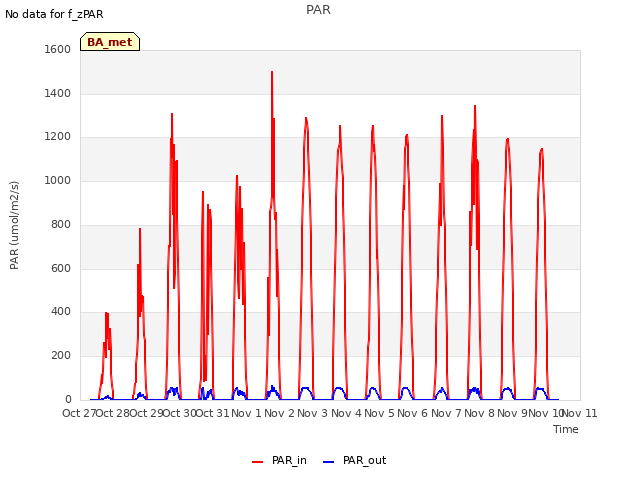Screen dimensions: 640x480
Task: Click the 1000 y-axis tick label
Action: 58,180
